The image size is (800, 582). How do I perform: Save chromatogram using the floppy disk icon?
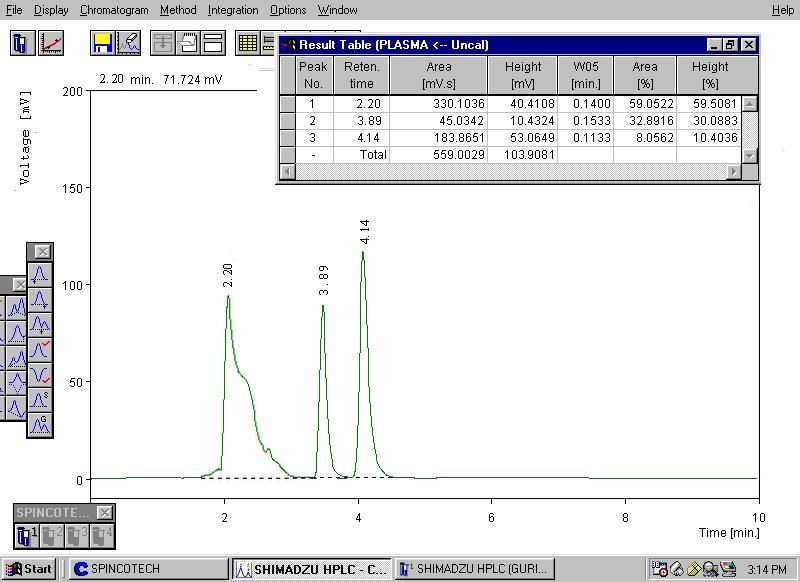(x=102, y=43)
